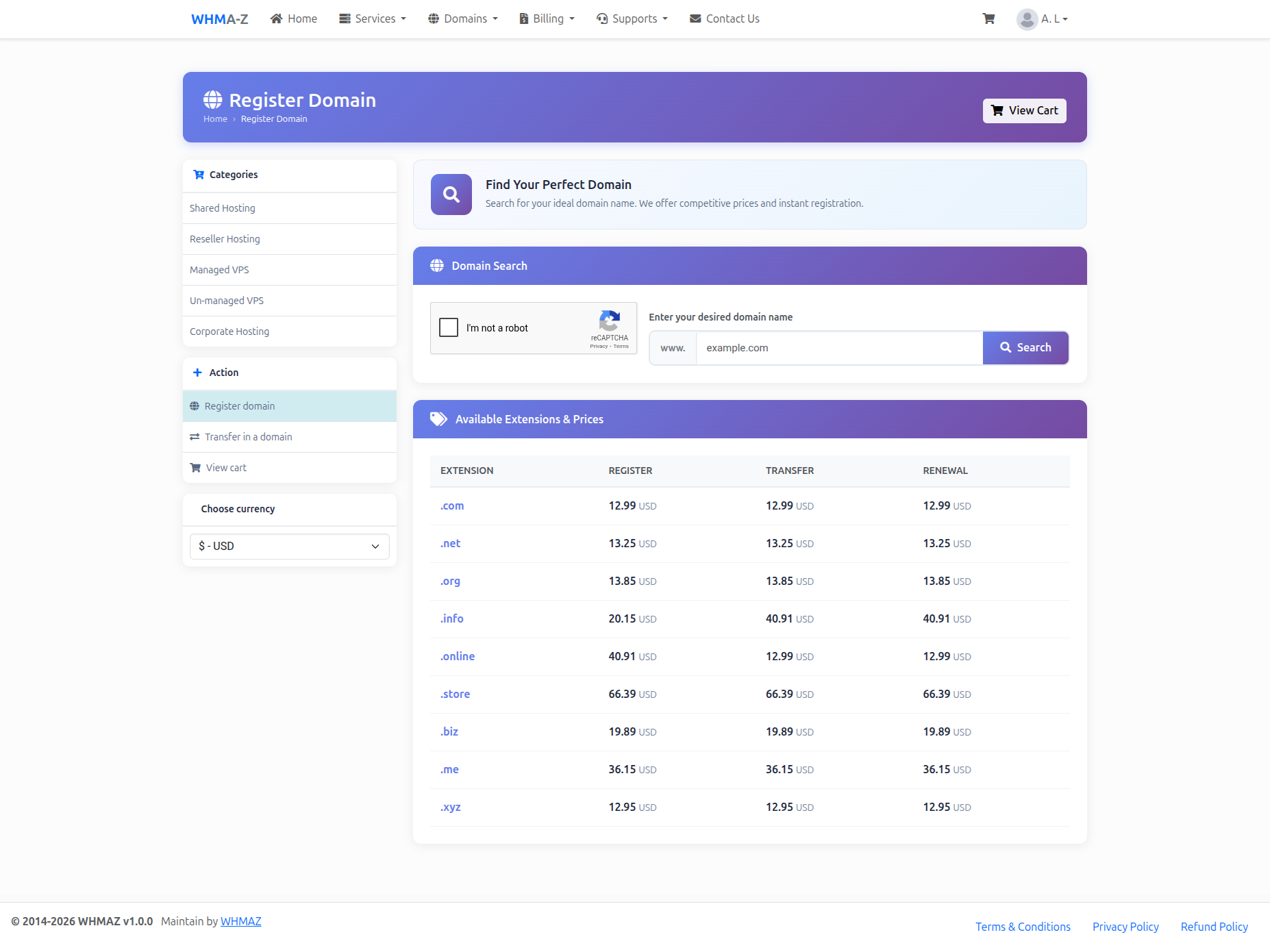Expand the currency selector showing $ - USD
Screen dimensions: 1270x952
[x=288, y=546]
